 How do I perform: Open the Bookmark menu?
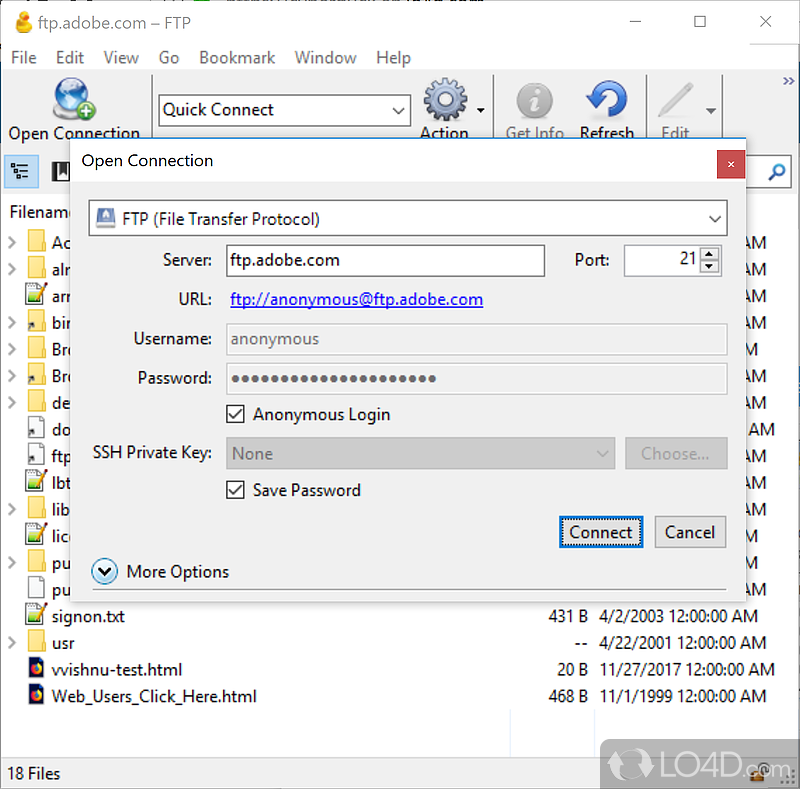point(237,58)
